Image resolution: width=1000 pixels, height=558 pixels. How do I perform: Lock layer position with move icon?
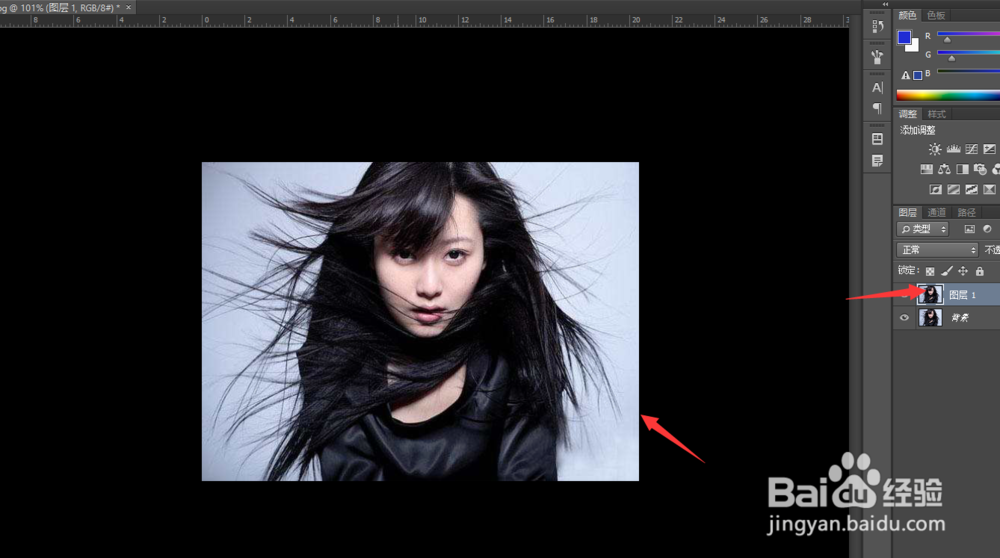[963, 271]
